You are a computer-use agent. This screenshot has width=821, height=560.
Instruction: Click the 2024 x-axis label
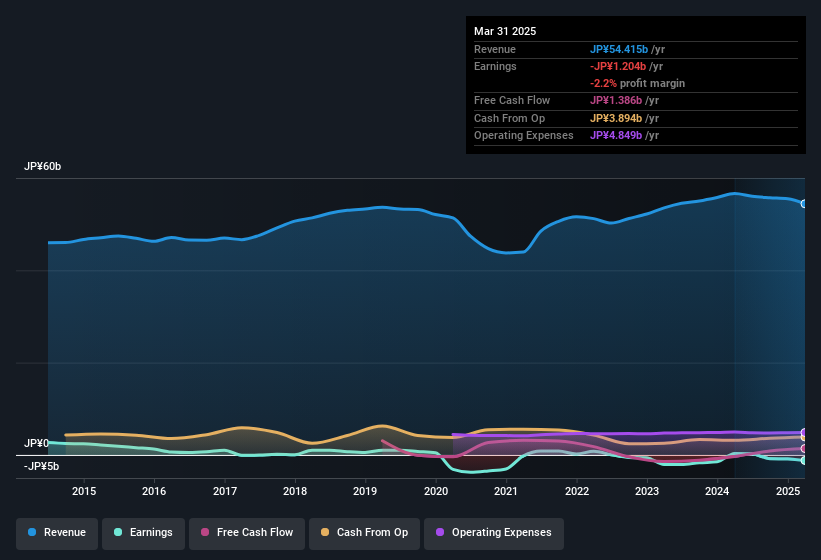717,491
